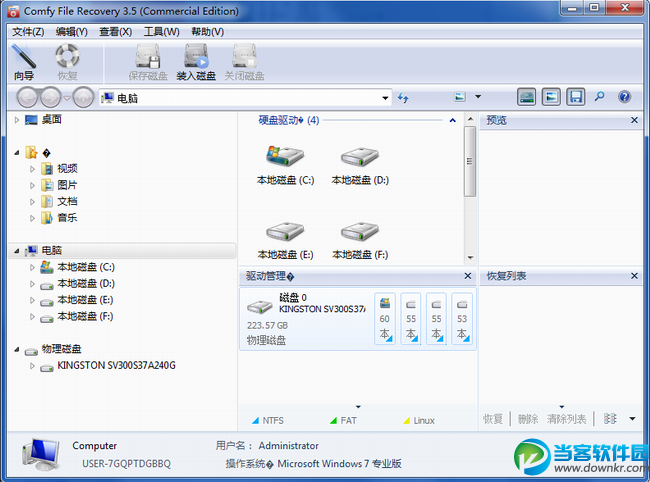Open the view mode dropdown arrow
This screenshot has width=650, height=482.
click(x=478, y=97)
